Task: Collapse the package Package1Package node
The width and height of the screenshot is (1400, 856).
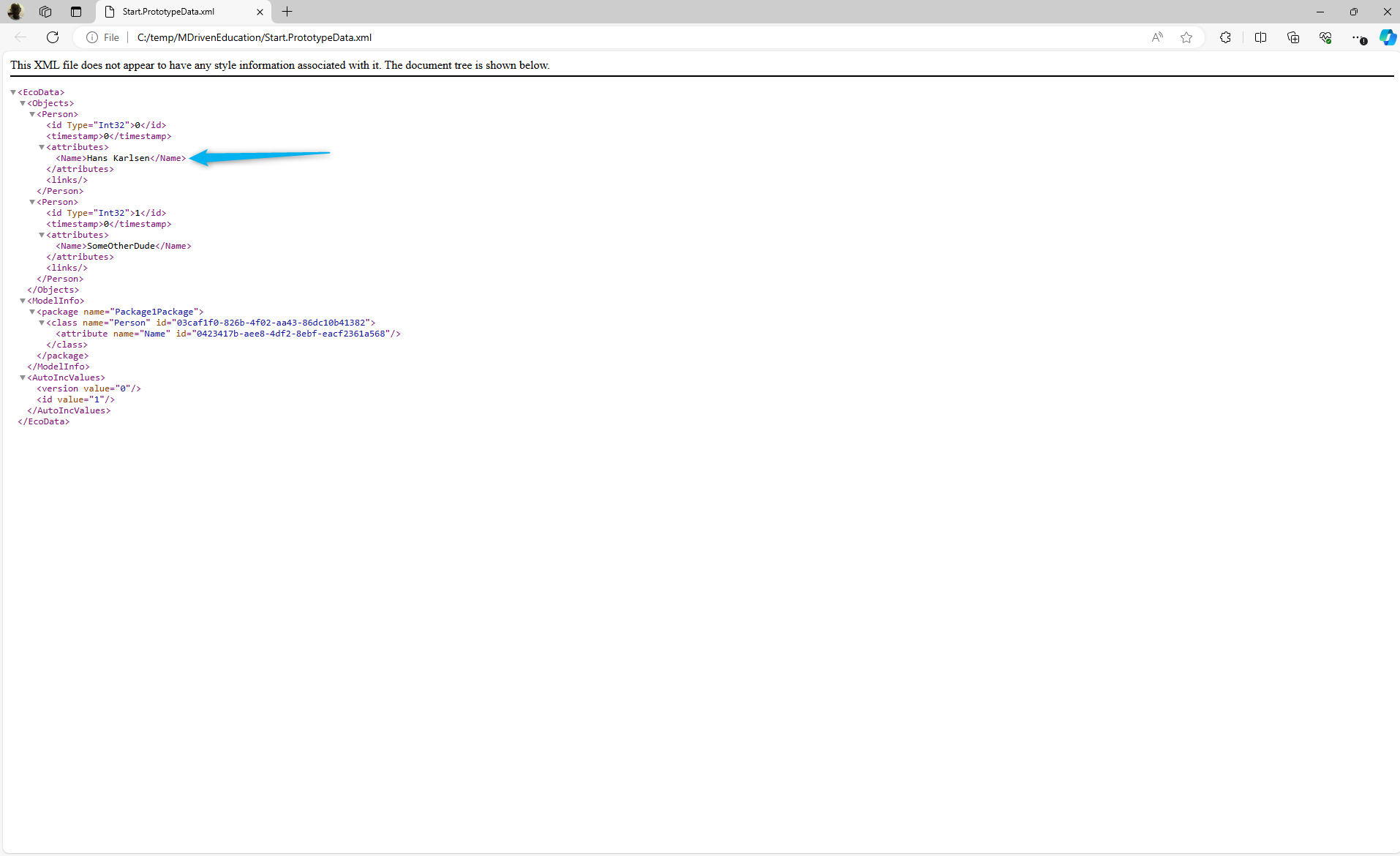Action: tap(32, 312)
